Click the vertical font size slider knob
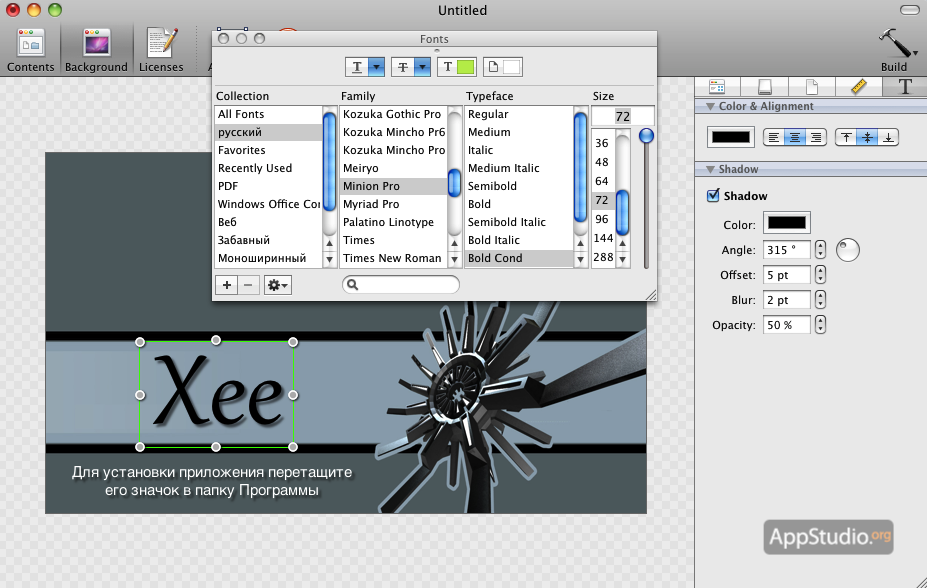This screenshot has width=927, height=588. (646, 136)
